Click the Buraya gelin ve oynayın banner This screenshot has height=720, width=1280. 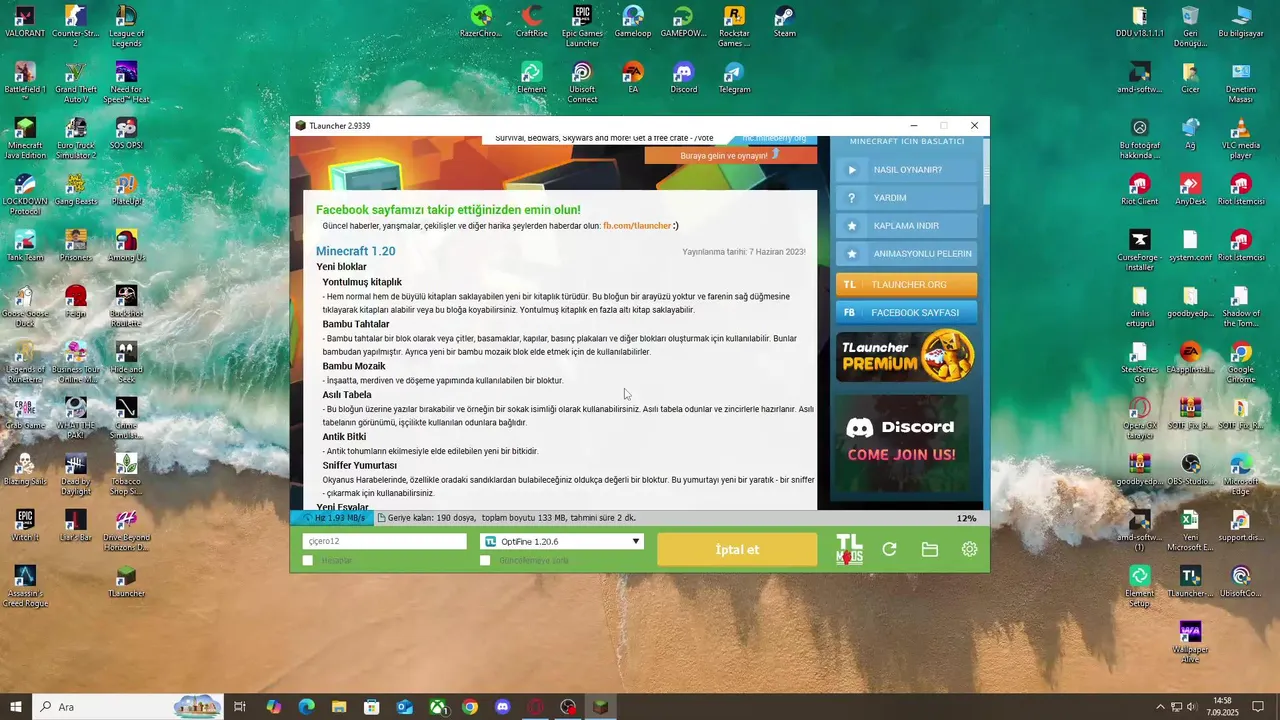[730, 155]
